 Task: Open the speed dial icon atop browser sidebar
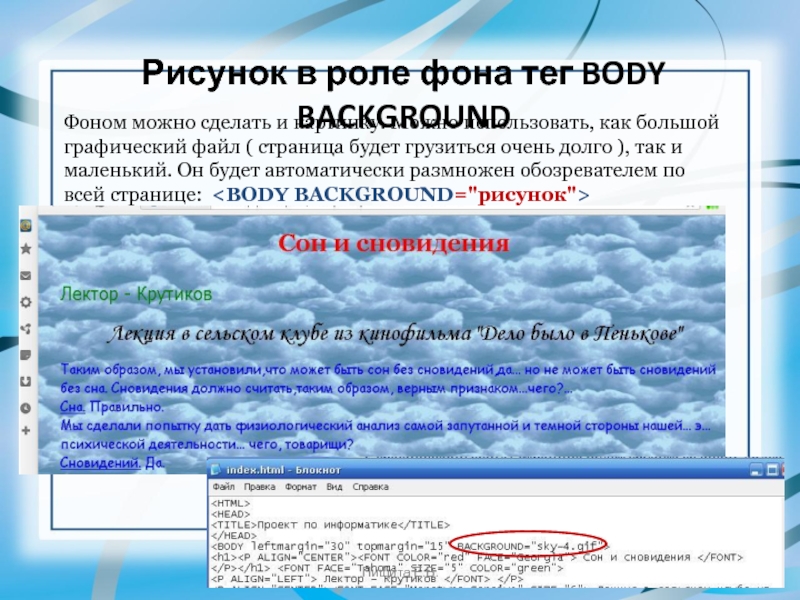pos(26,224)
